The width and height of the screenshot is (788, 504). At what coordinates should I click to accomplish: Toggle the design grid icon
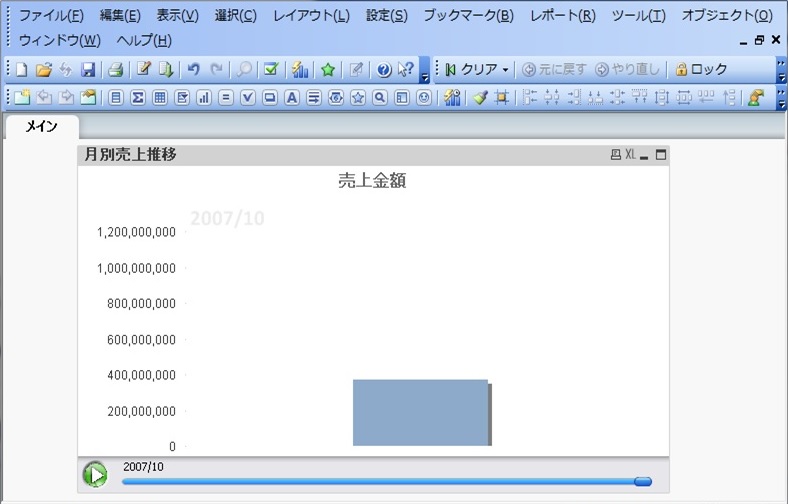pos(502,97)
